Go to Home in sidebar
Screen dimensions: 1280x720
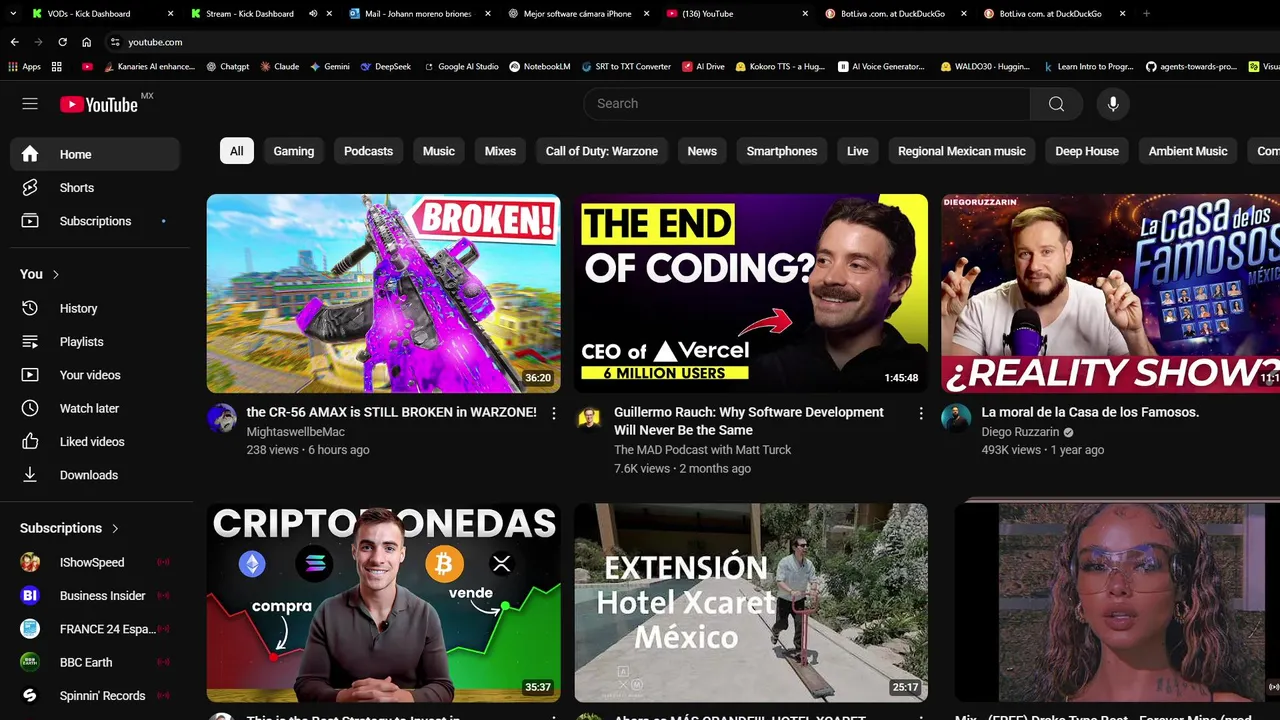(x=95, y=154)
